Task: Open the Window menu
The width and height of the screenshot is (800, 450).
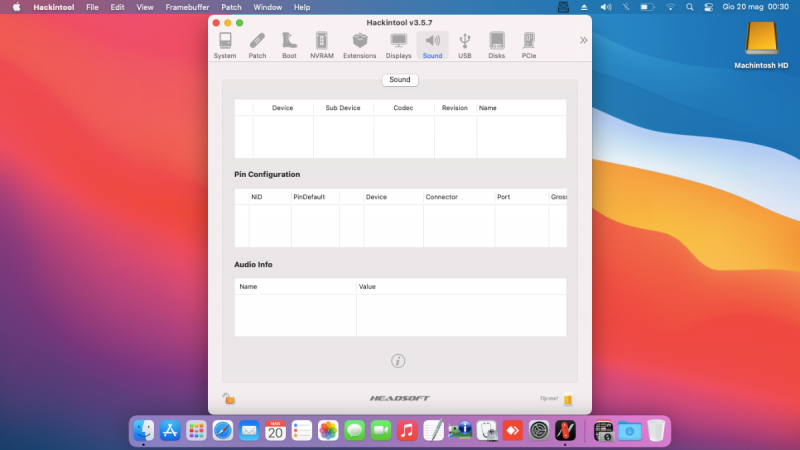Action: [267, 7]
